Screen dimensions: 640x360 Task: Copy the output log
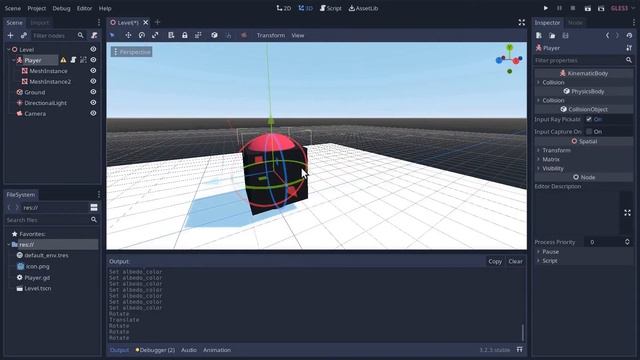(x=495, y=261)
